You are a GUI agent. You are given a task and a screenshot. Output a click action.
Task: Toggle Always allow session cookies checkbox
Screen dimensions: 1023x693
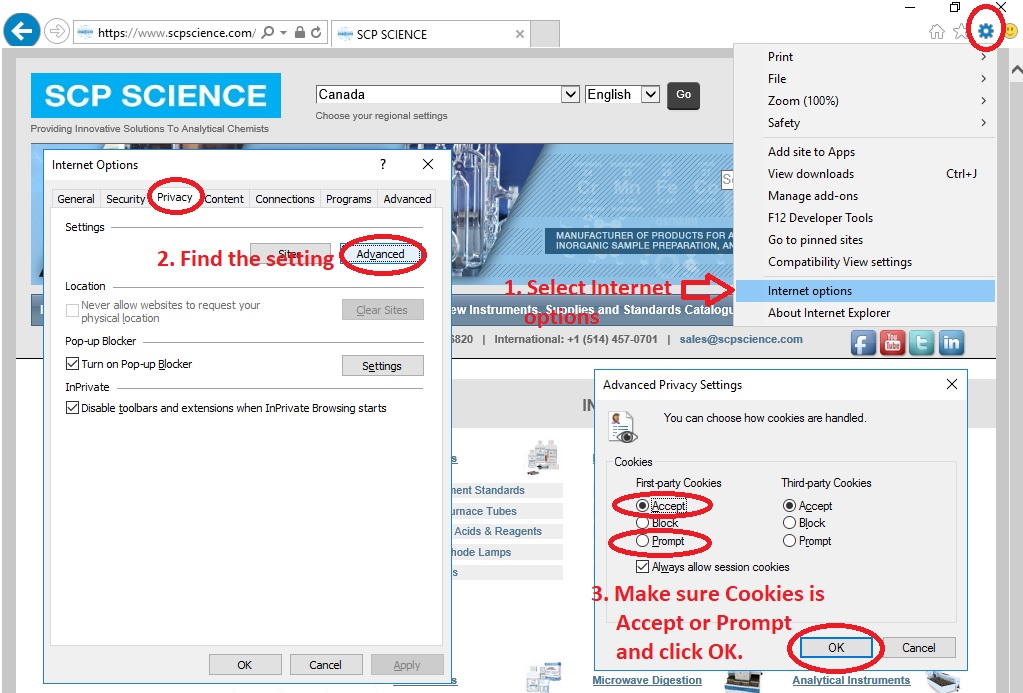coord(643,567)
